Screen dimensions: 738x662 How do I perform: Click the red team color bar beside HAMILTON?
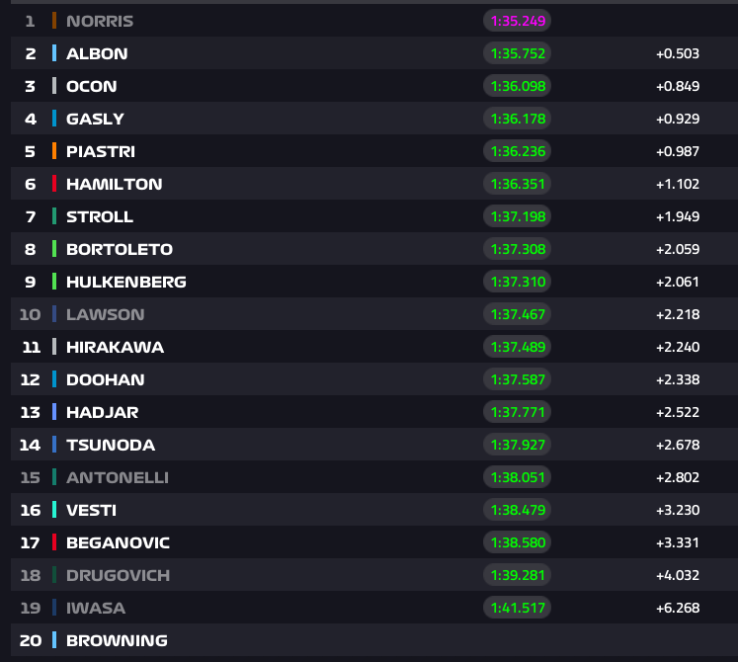[54, 183]
